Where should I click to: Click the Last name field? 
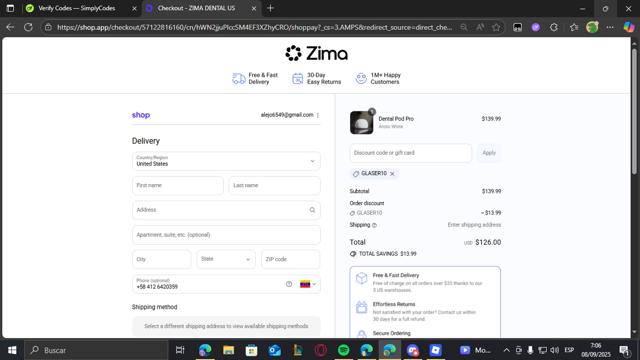click(274, 185)
